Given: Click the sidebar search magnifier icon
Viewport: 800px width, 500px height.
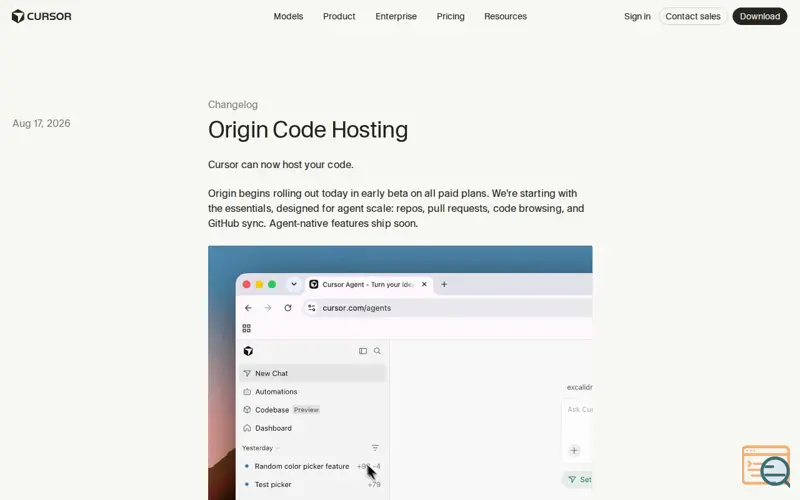Looking at the screenshot, I should tap(377, 351).
